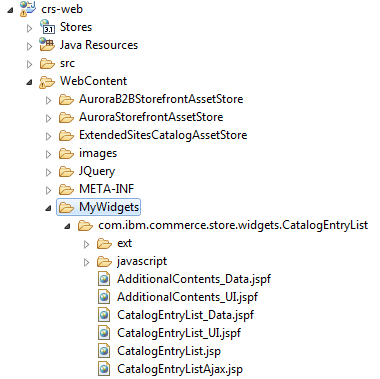Expand the META-INF folder
The width and height of the screenshot is (380, 379).
point(49,190)
